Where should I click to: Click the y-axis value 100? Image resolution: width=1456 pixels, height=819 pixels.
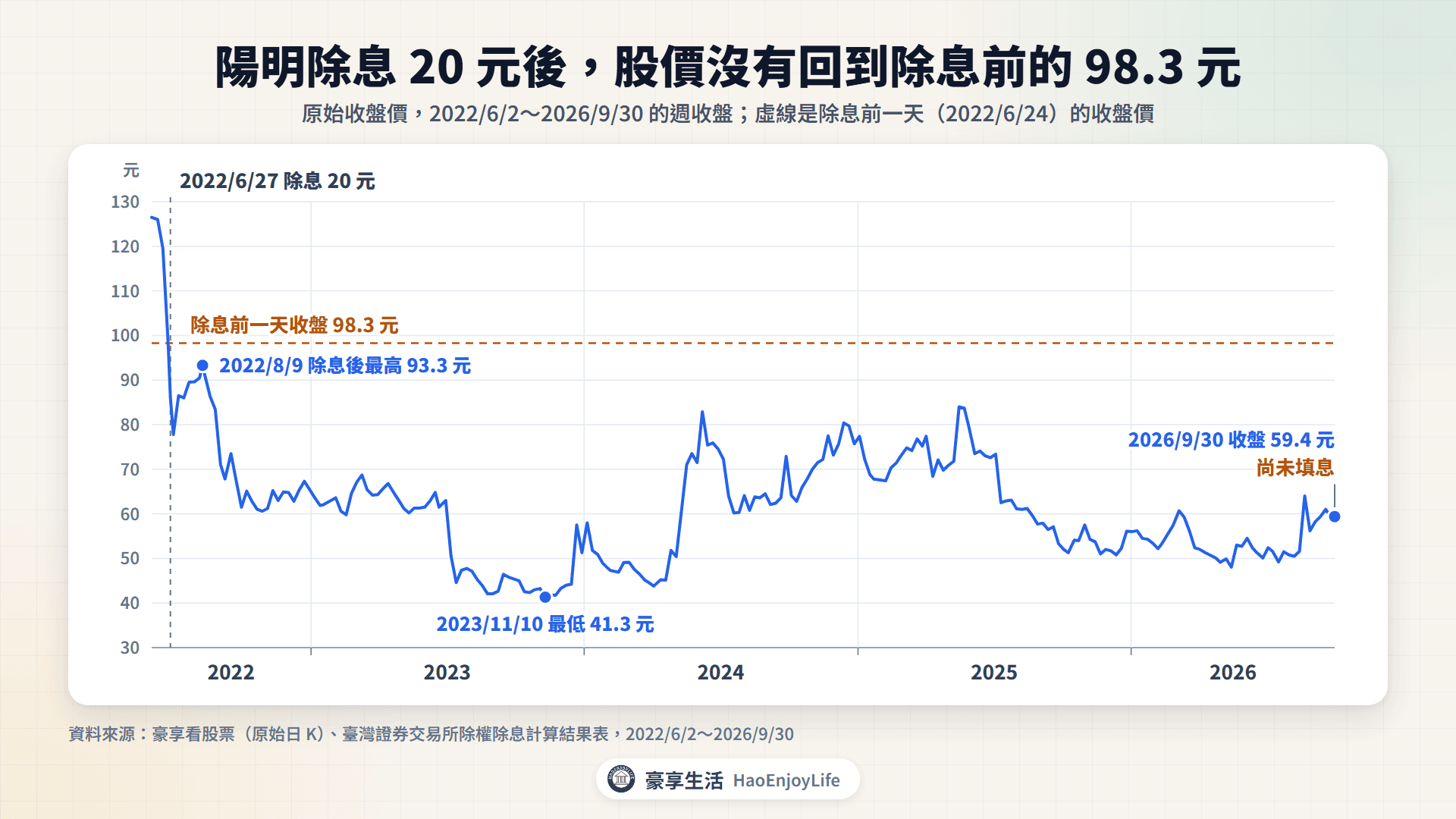[125, 335]
